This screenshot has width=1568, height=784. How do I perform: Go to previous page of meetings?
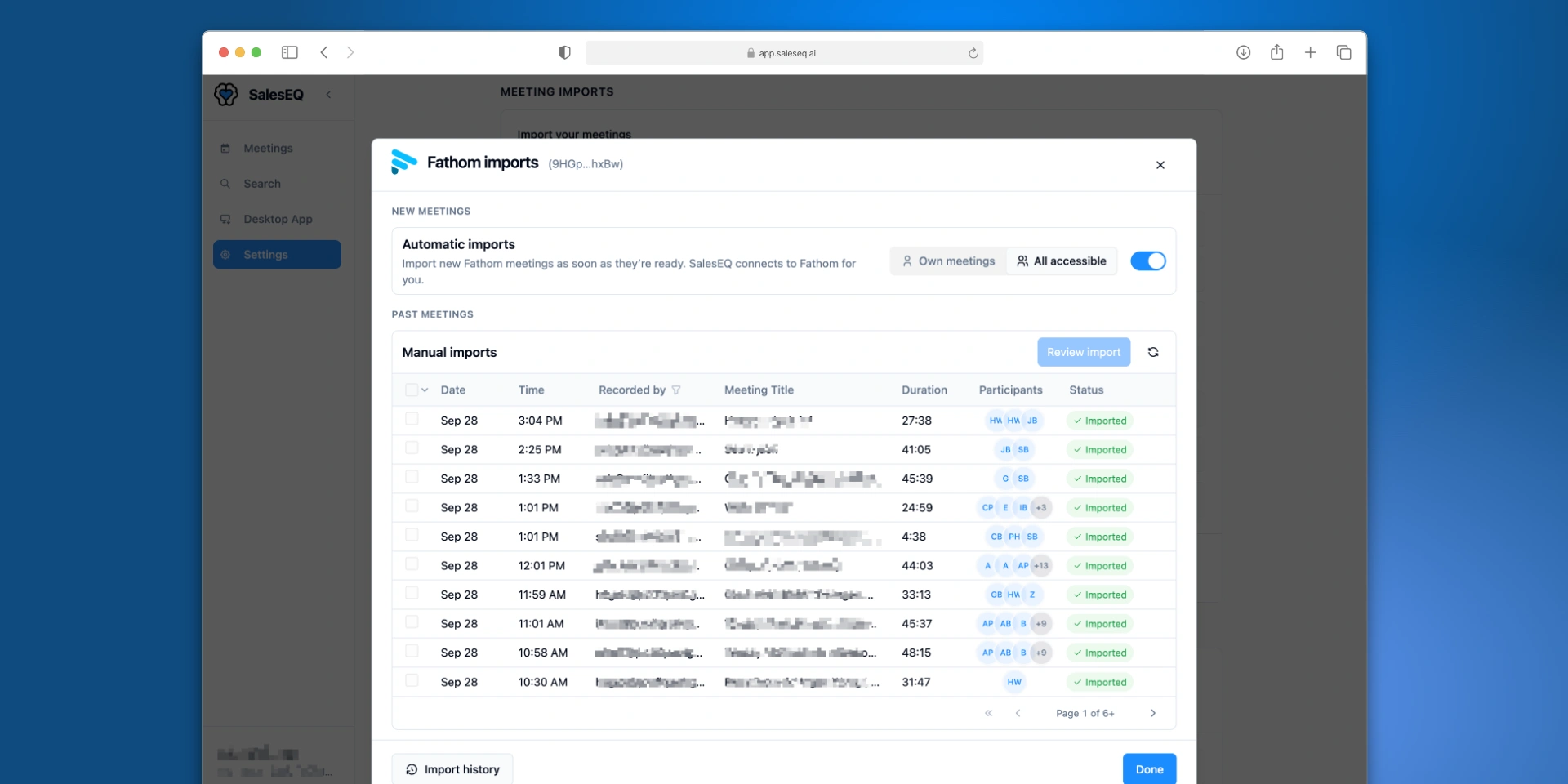(x=1018, y=713)
